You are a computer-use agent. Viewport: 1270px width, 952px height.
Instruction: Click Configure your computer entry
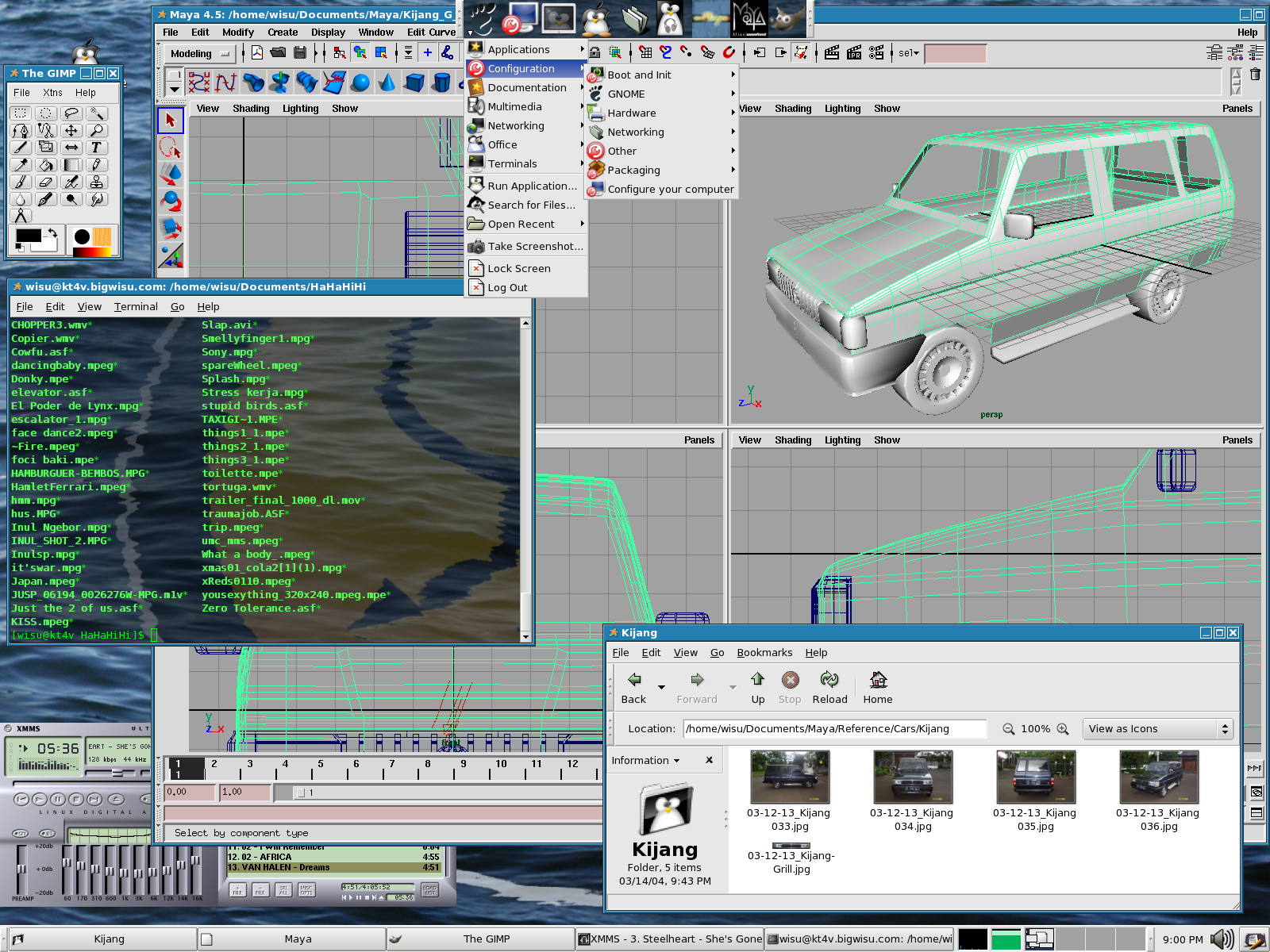click(x=661, y=189)
